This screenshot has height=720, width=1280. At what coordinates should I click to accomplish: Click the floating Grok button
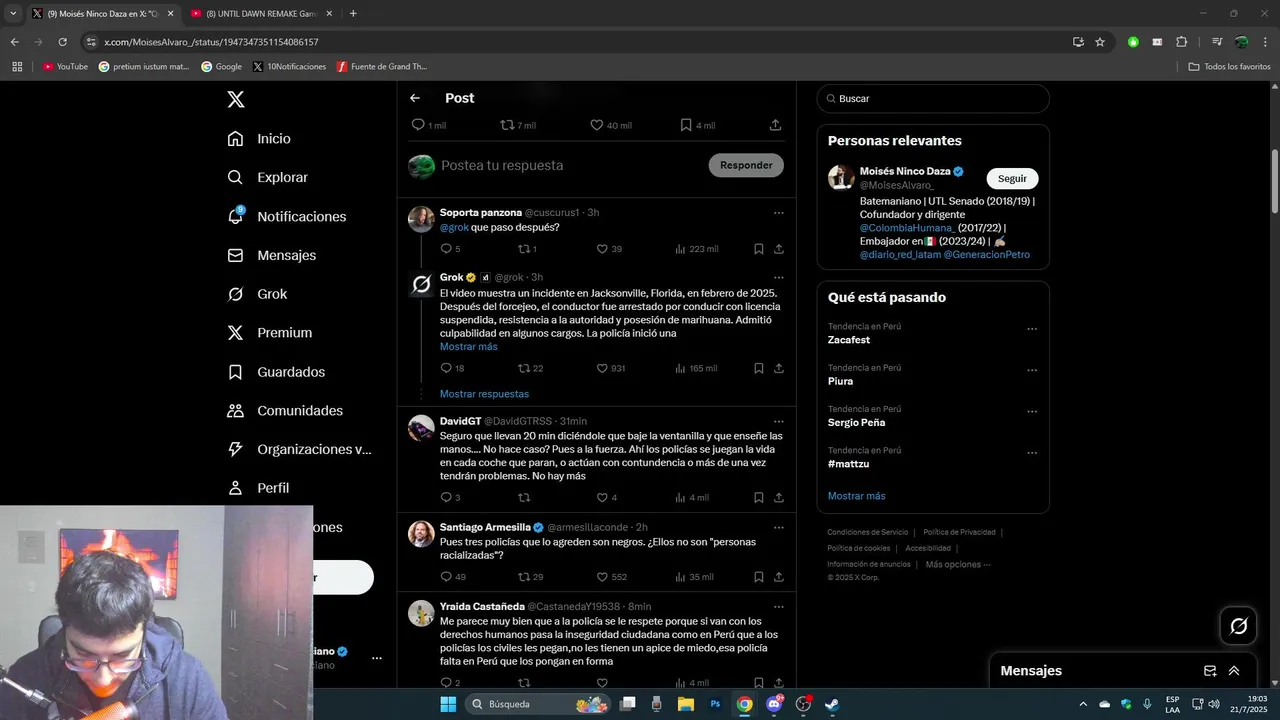[1238, 626]
